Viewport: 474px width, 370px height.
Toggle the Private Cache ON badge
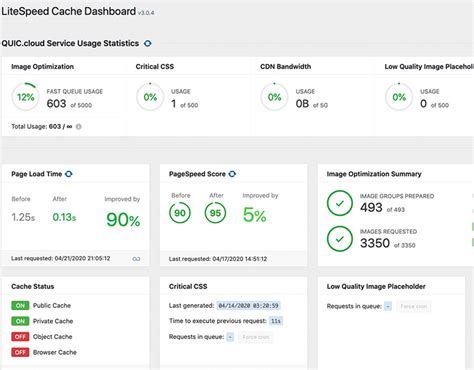coord(20,321)
